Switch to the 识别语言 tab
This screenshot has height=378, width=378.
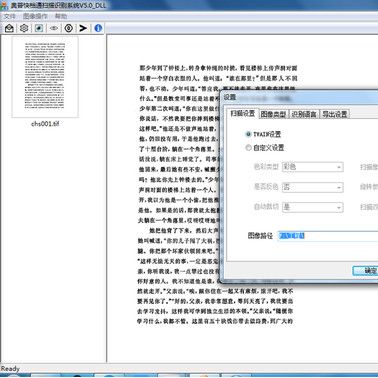coord(304,114)
